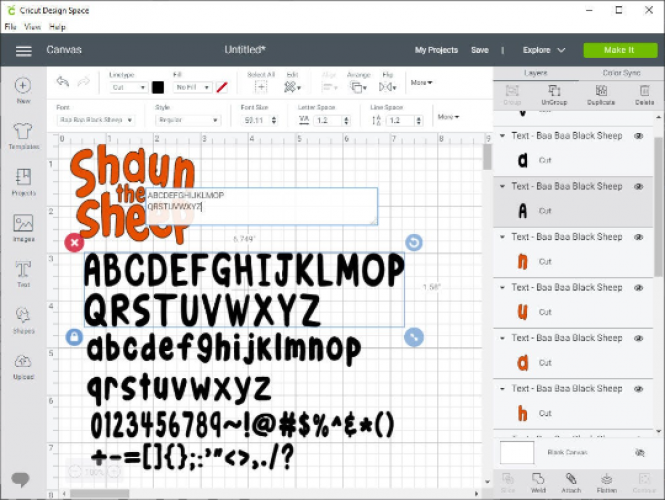The image size is (665, 500).
Task: Zoom out the canvas
Action: click(x=75, y=471)
